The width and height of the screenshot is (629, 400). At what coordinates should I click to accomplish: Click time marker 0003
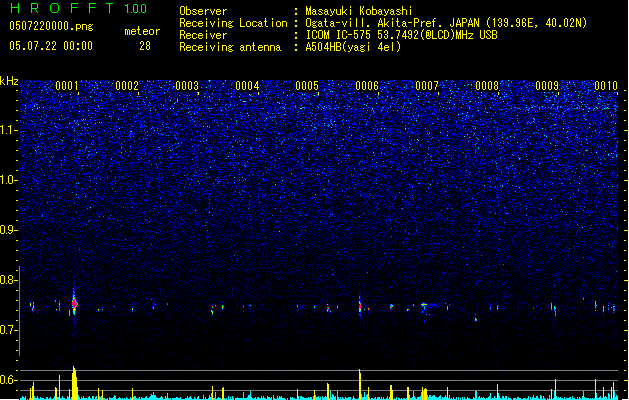click(x=187, y=86)
